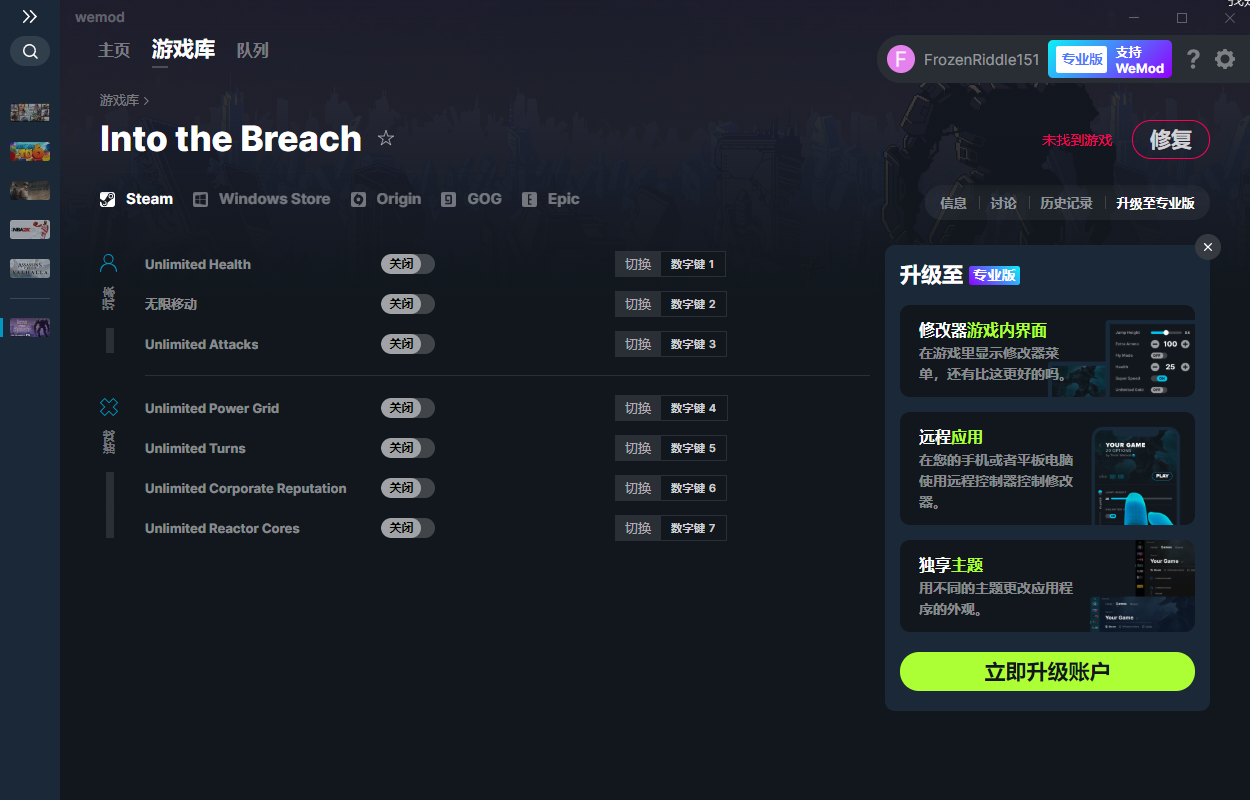Toggle Unlimited Corporate Reputation switch
The height and width of the screenshot is (800, 1250).
point(408,488)
